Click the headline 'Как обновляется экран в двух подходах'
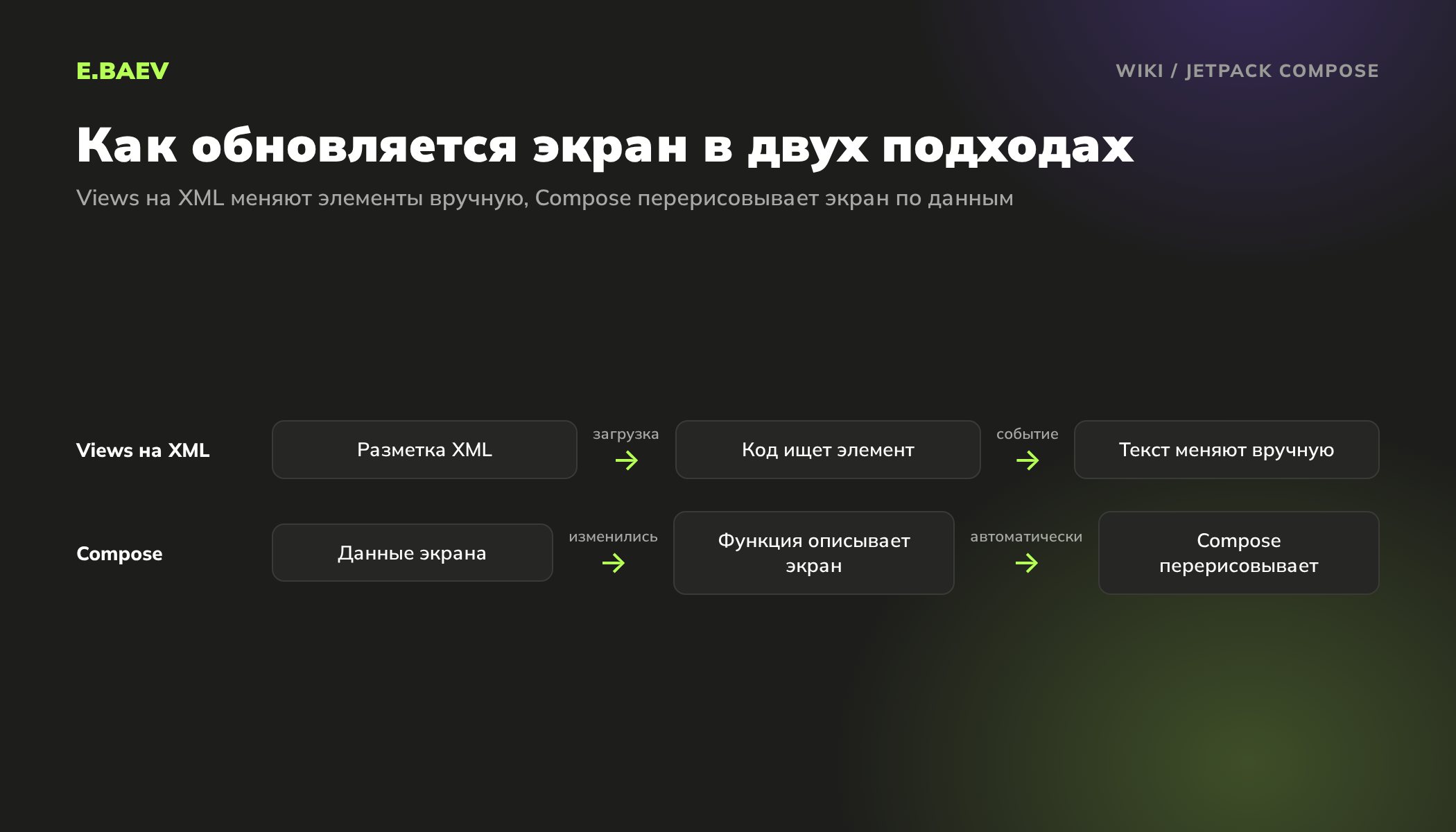Screen dimensions: 1456x832 pos(605,146)
